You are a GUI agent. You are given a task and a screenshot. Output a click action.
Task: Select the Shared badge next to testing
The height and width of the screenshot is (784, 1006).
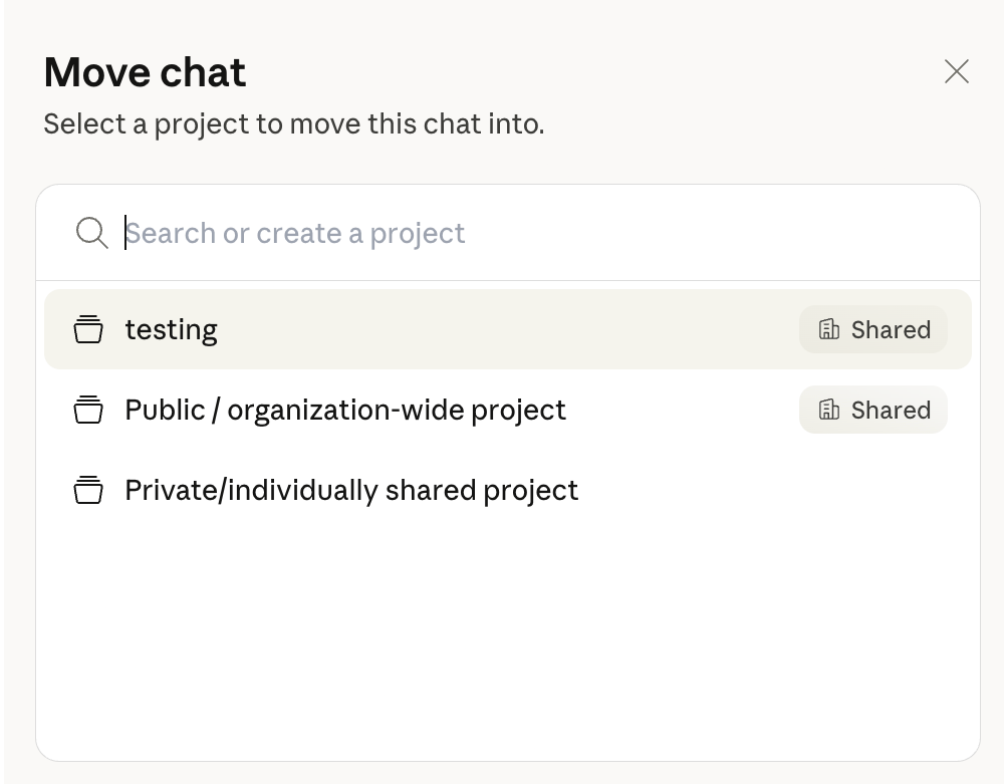point(873,329)
